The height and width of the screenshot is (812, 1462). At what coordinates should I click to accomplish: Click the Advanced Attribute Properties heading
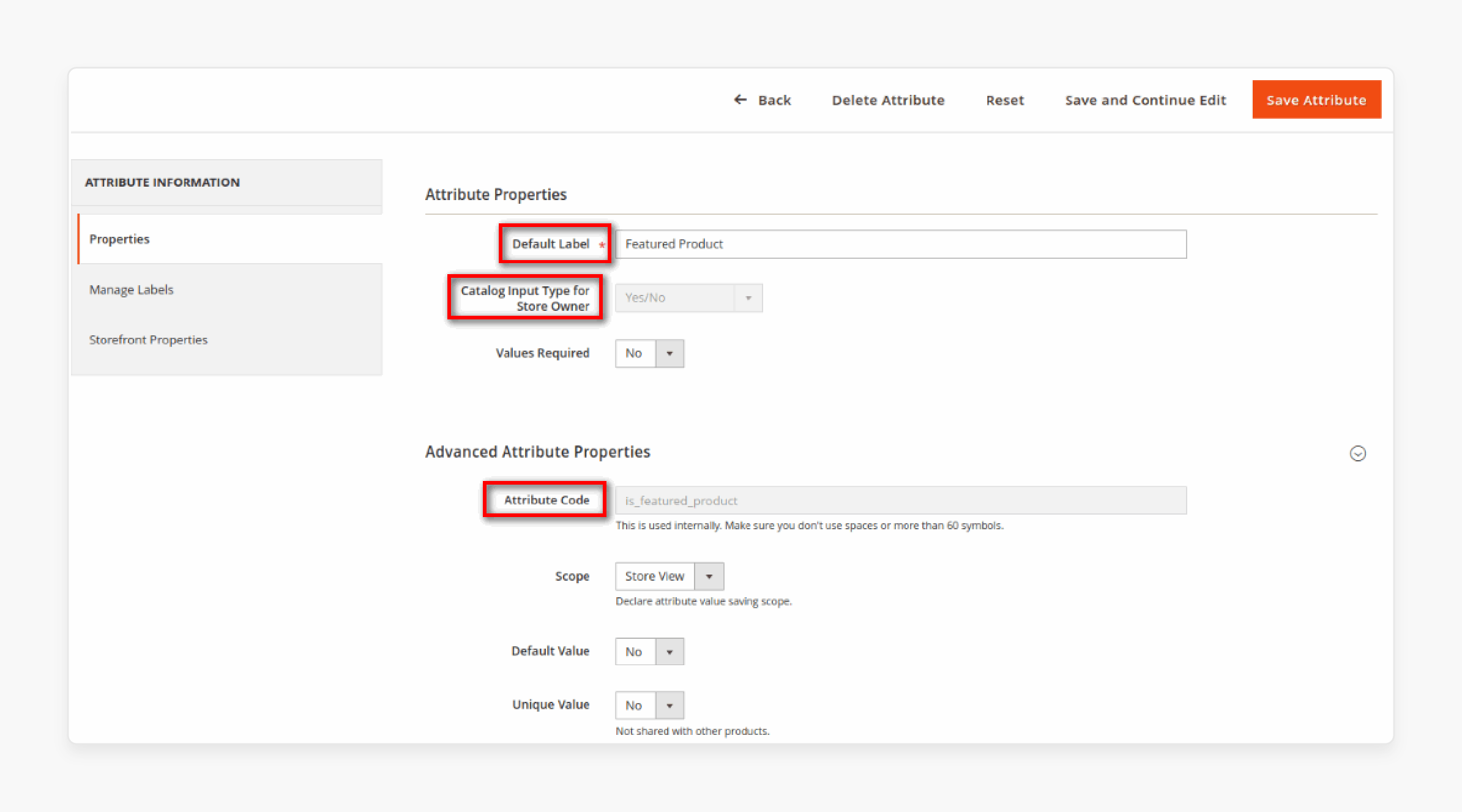pyautogui.click(x=537, y=452)
